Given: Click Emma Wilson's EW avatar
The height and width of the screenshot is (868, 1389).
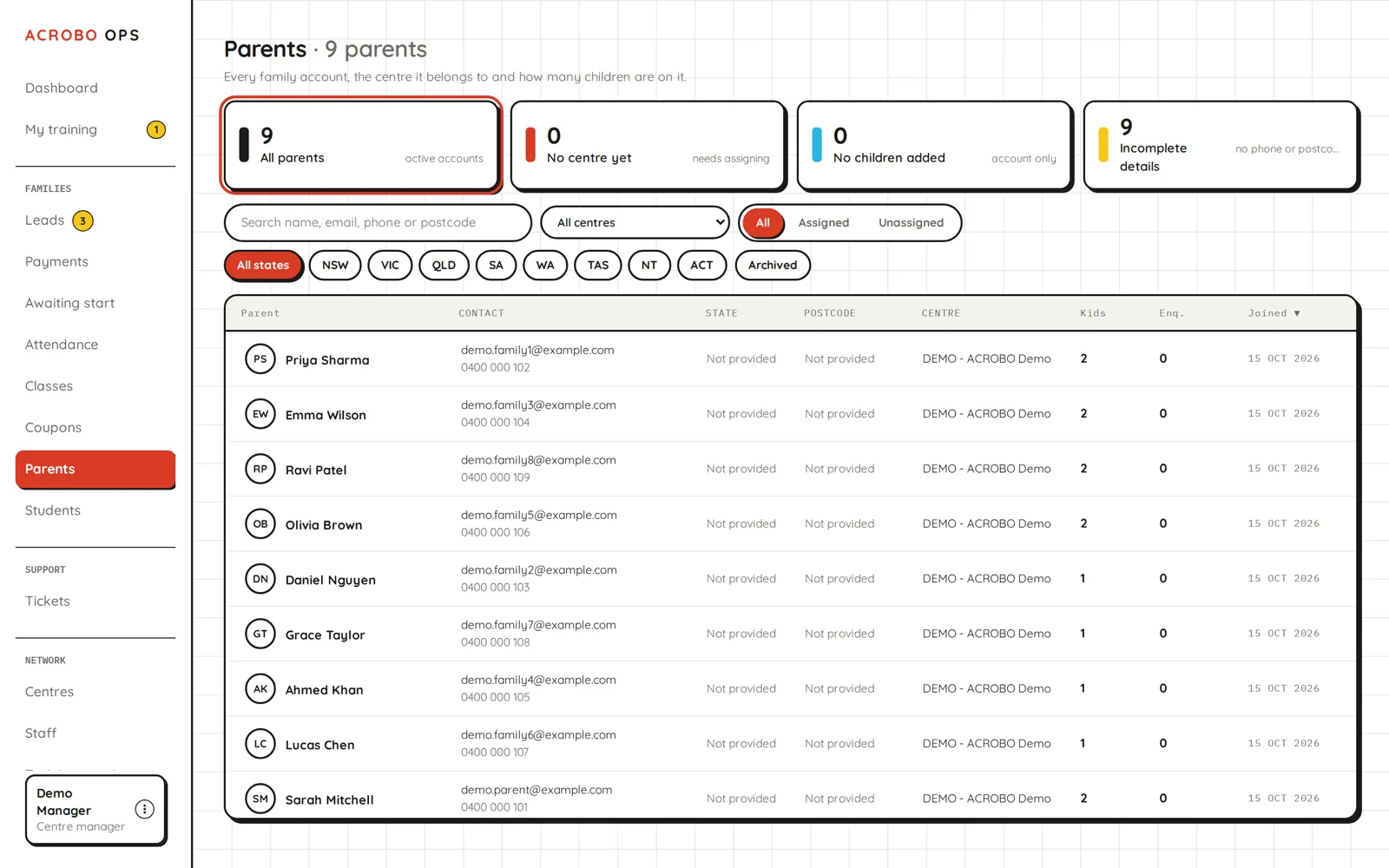Looking at the screenshot, I should [x=260, y=414].
